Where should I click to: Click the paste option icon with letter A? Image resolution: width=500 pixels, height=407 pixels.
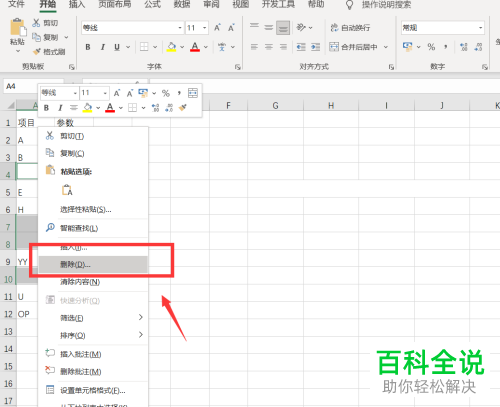67,190
